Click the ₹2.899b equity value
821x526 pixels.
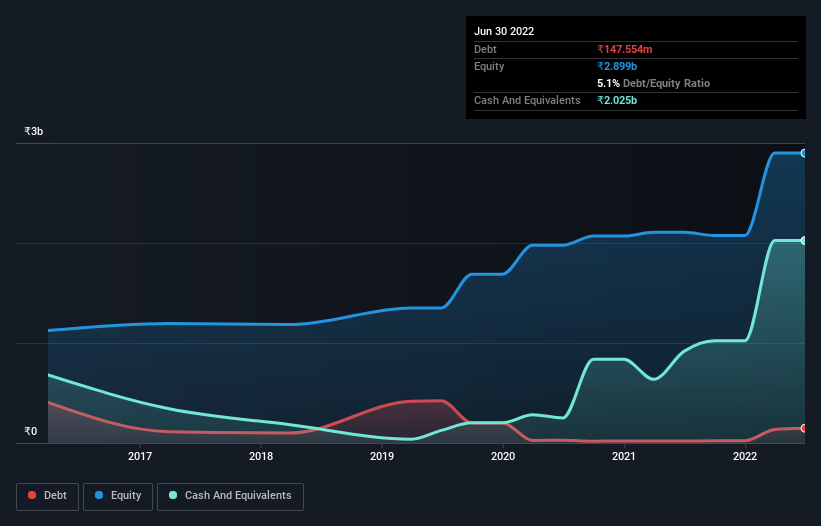(617, 66)
